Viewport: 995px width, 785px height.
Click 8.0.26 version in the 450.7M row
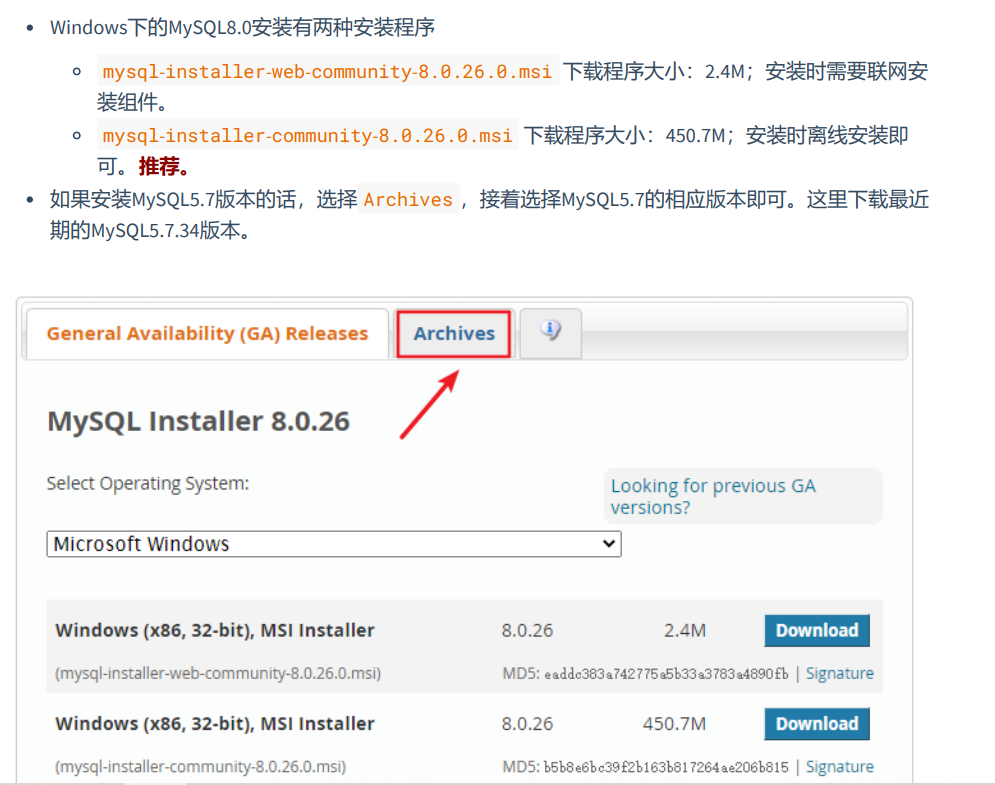(x=527, y=723)
